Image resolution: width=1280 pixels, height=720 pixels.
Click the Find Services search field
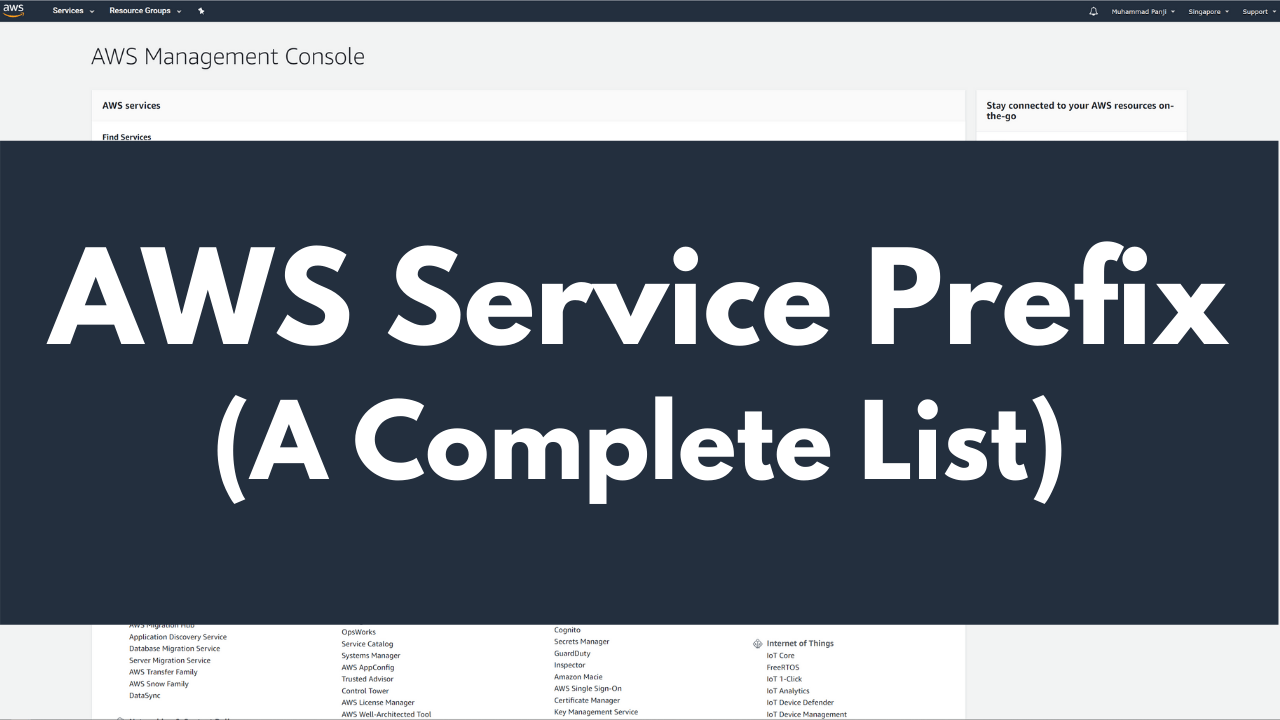pyautogui.click(x=126, y=136)
